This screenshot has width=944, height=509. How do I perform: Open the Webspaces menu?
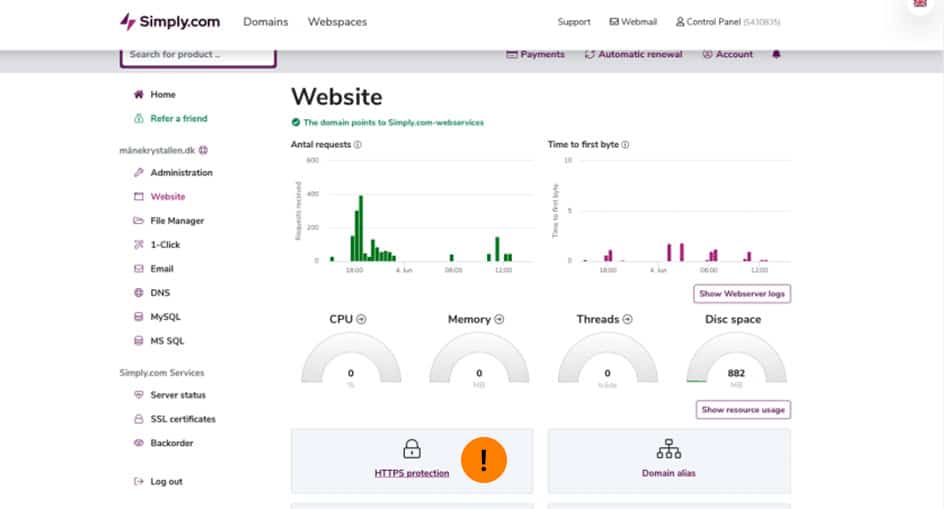coord(337,22)
